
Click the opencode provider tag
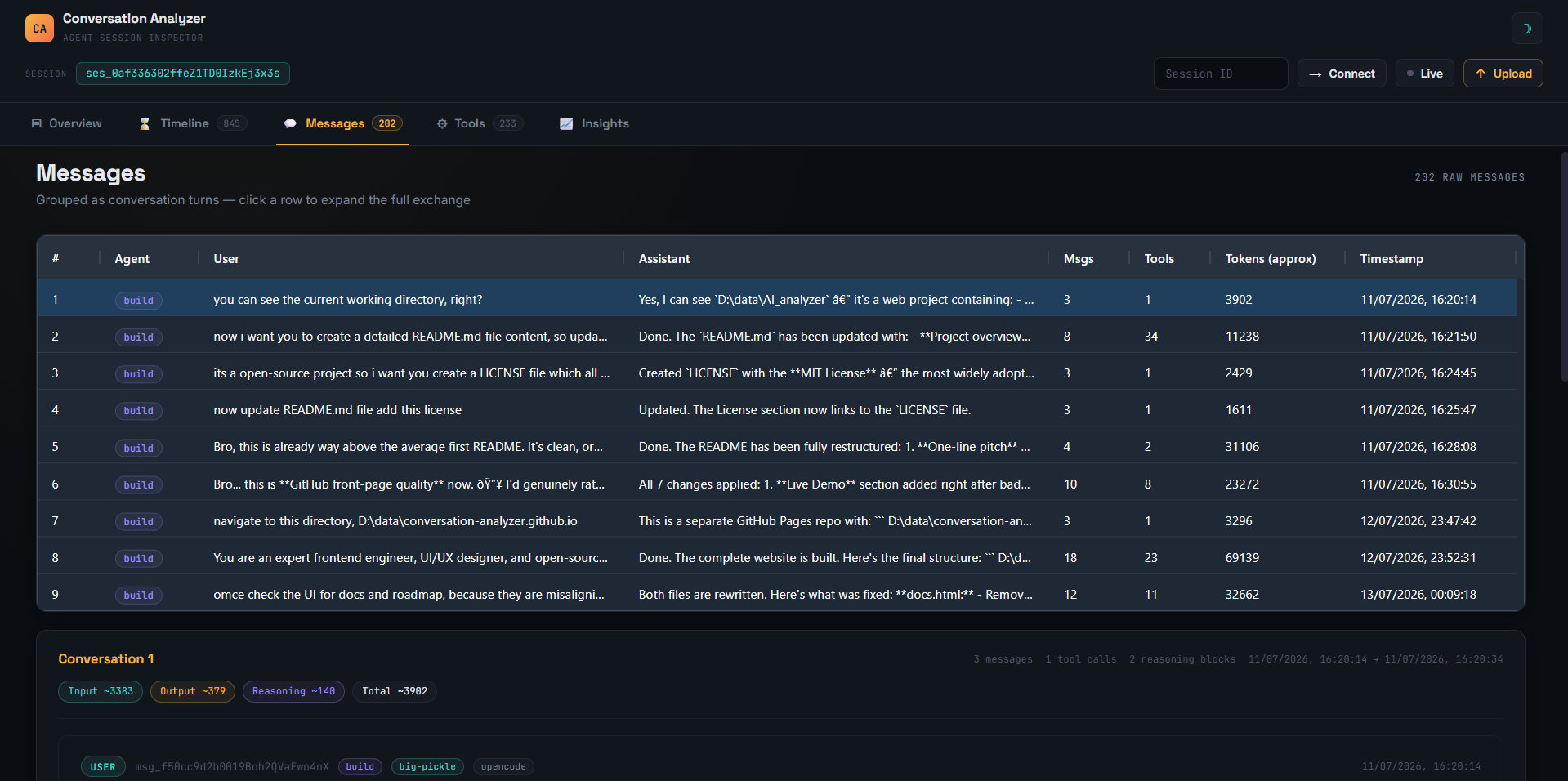point(503,767)
